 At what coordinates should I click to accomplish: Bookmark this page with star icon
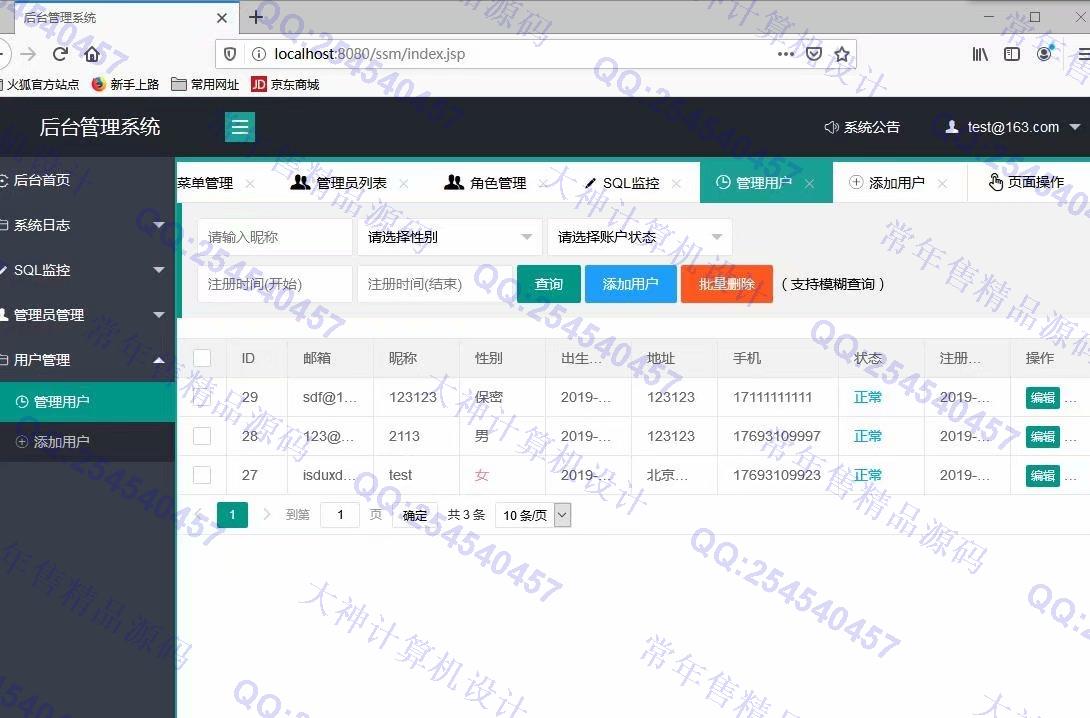[842, 54]
